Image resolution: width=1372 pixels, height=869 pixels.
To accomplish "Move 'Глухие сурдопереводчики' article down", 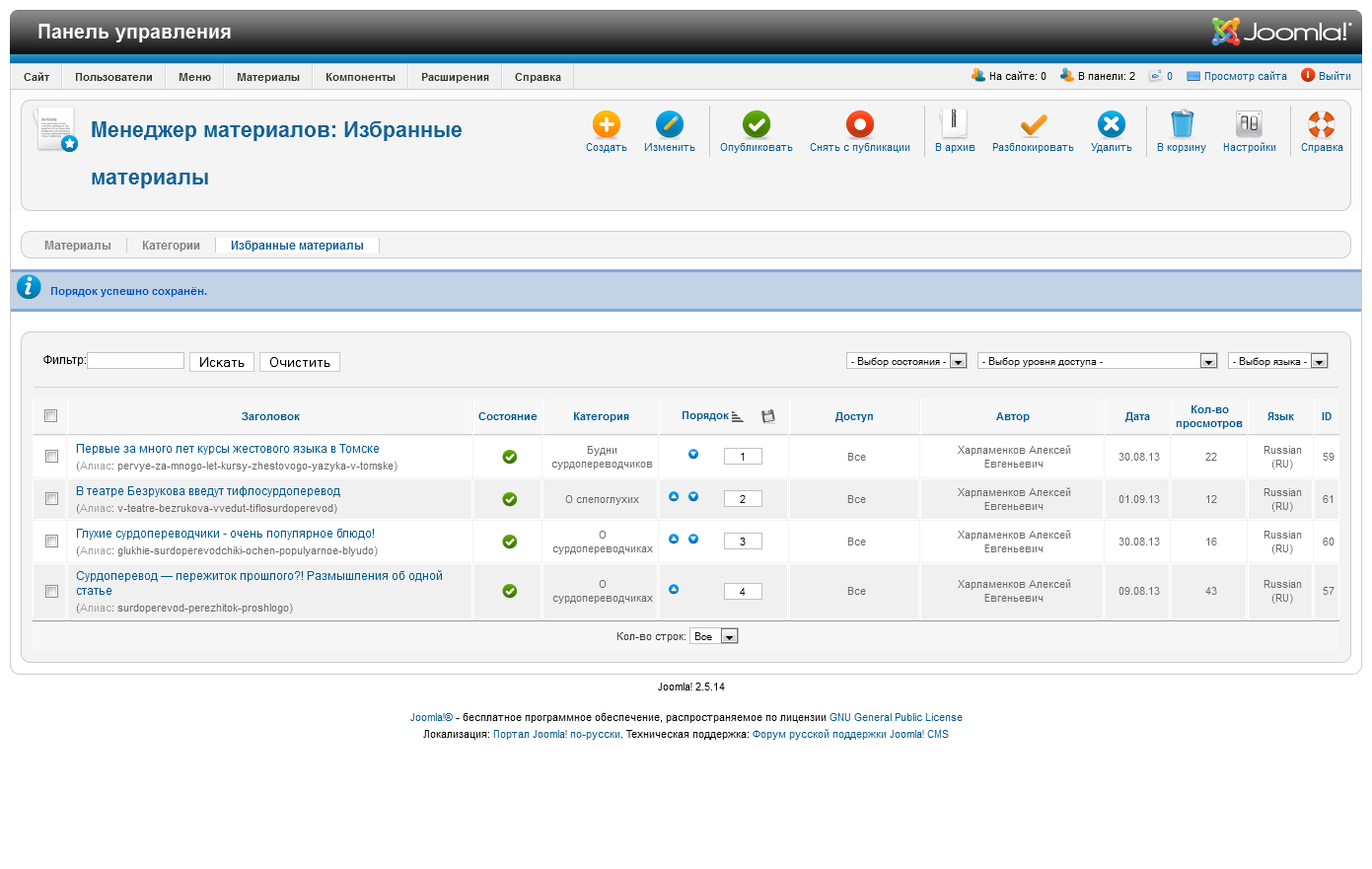I will [x=693, y=540].
